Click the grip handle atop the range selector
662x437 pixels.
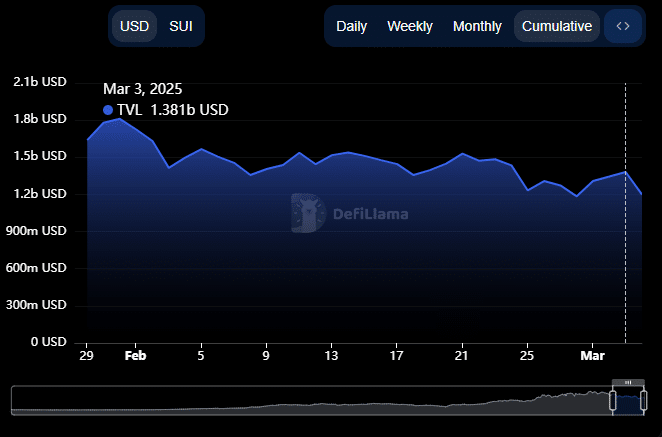click(x=628, y=383)
